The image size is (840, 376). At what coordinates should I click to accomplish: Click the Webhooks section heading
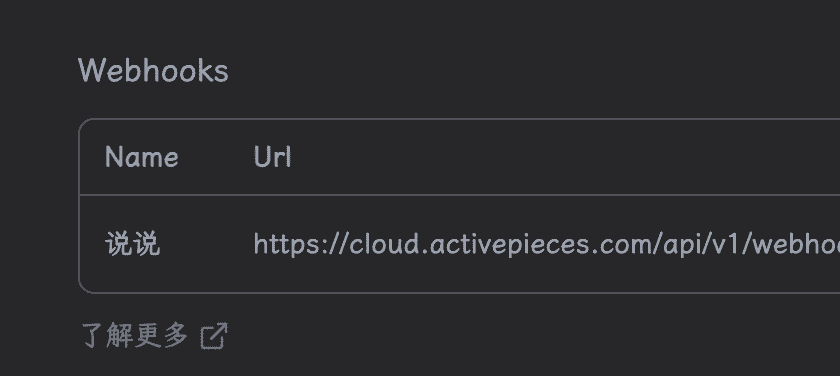(x=153, y=71)
